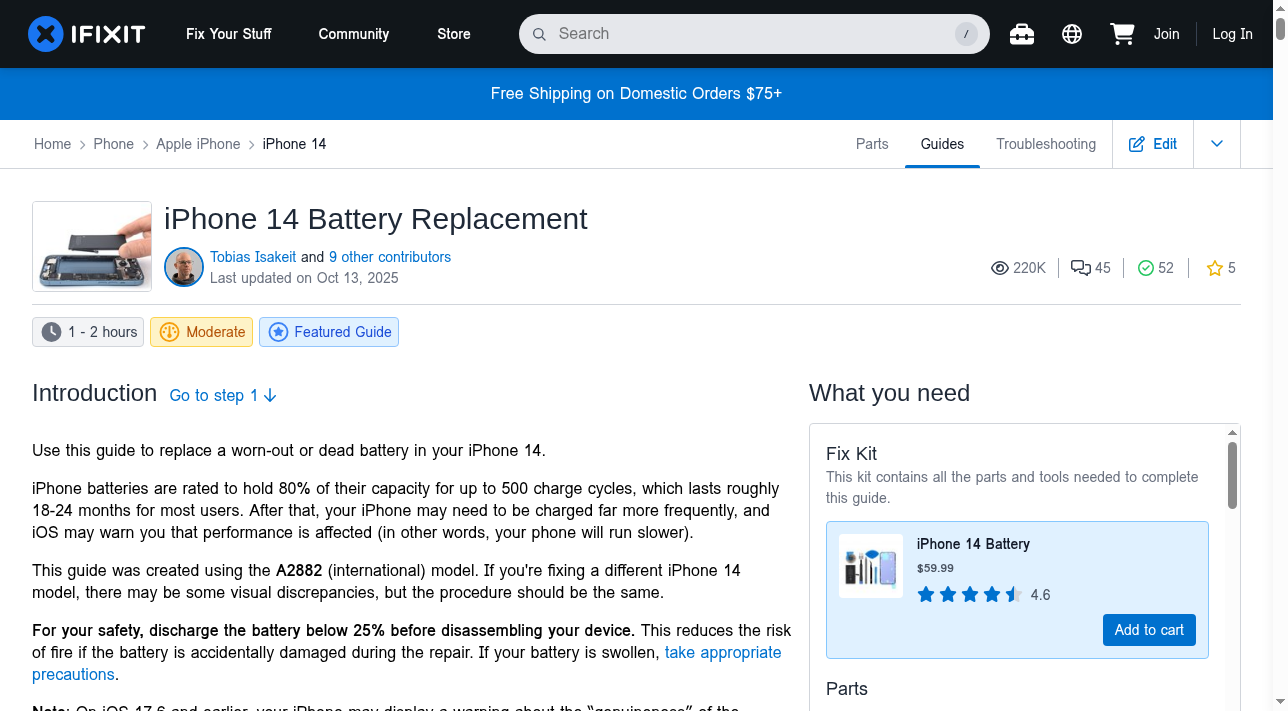Click the Fix Kit heading
Screen dimensions: 1288x711
pos(852,454)
